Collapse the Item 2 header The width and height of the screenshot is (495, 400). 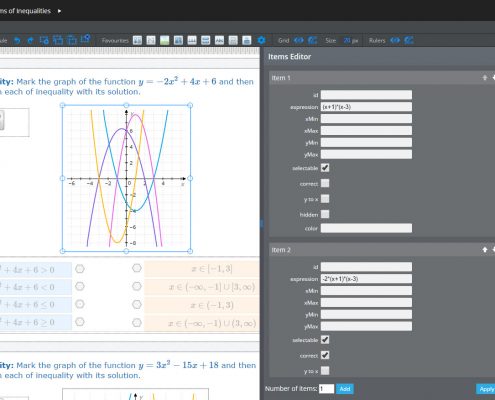point(373,250)
